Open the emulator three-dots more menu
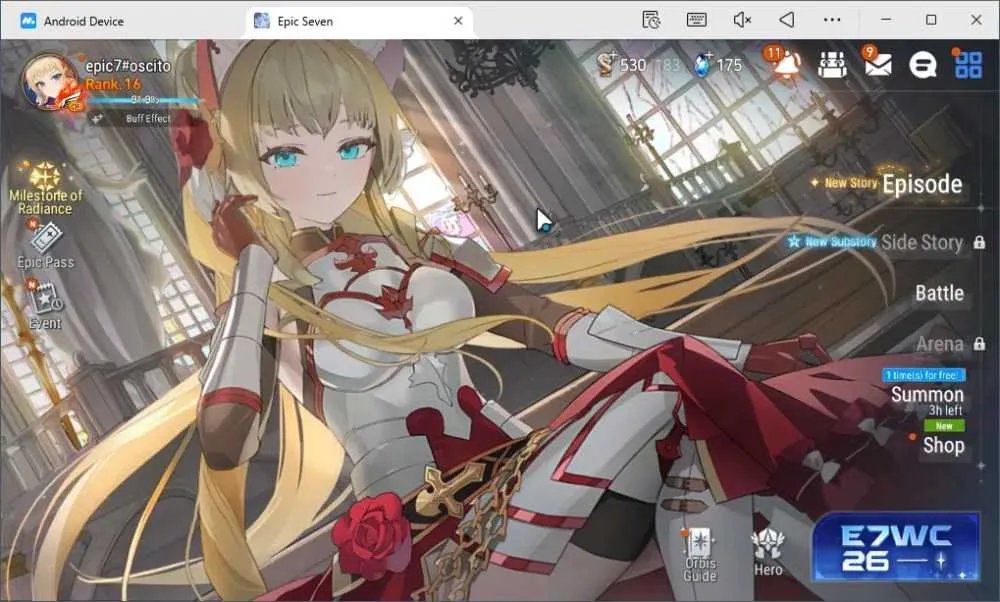1000x602 pixels. pos(832,20)
